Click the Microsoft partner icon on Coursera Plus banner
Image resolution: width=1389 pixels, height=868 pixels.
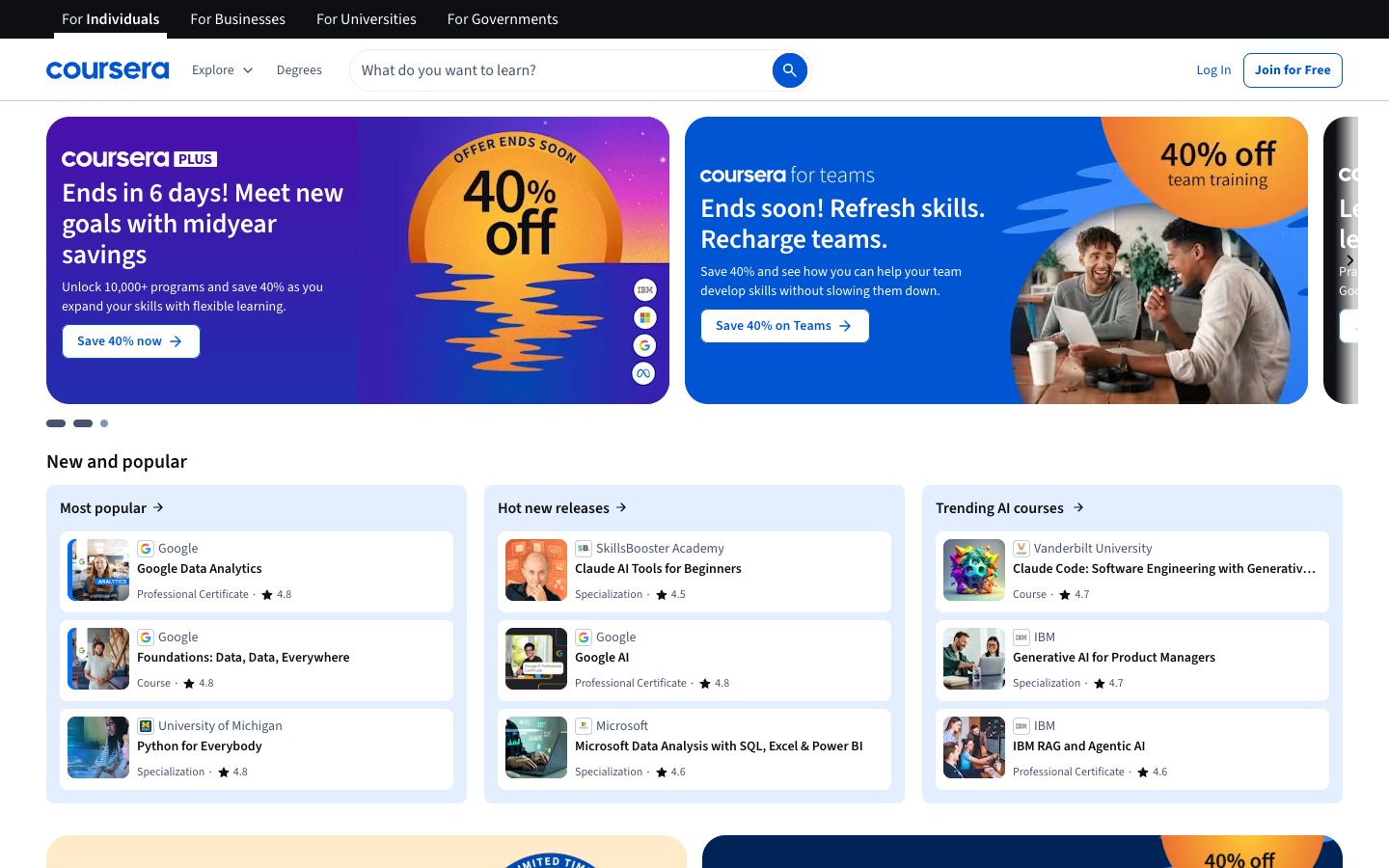click(x=644, y=317)
